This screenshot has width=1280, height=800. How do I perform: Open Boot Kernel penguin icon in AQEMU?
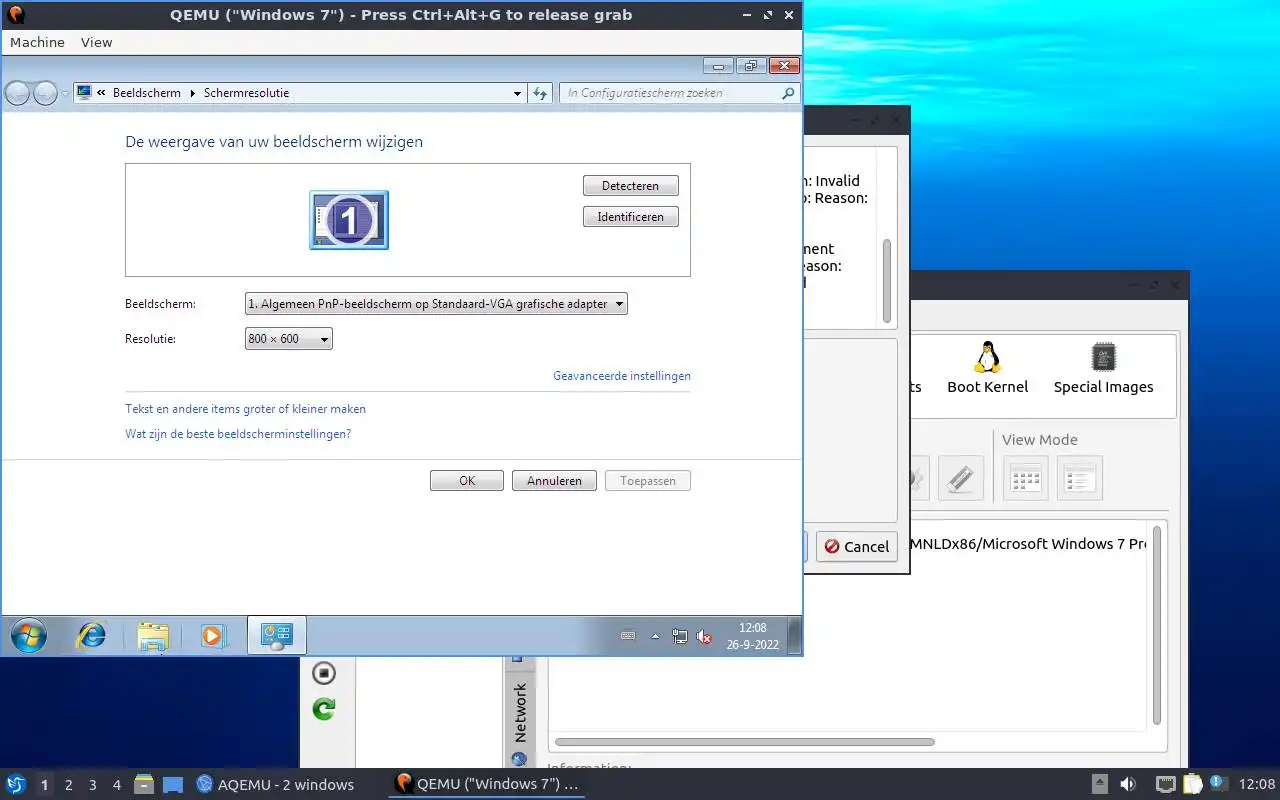pyautogui.click(x=988, y=367)
